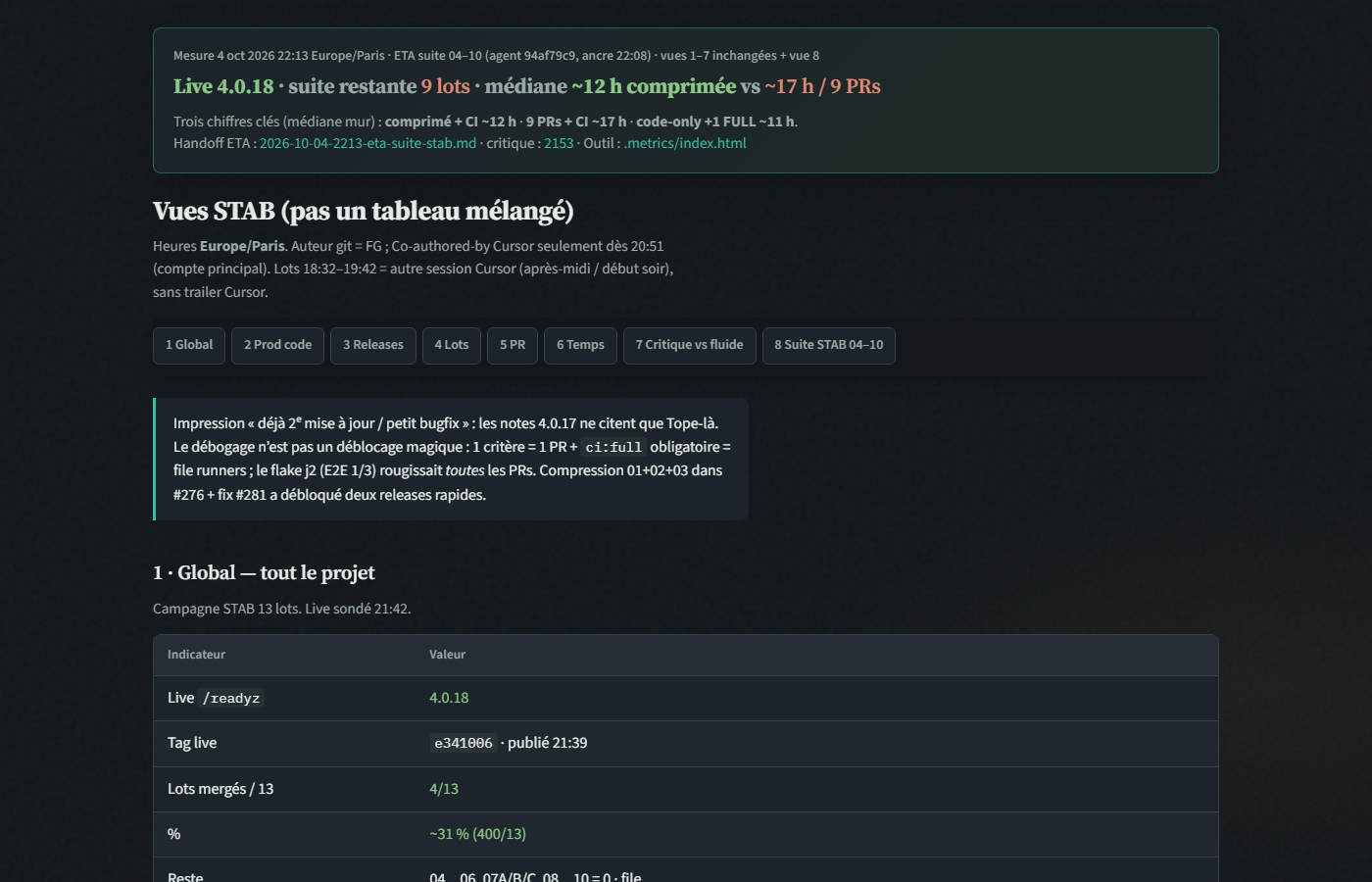Click 'Campagne STAB 13 lots' caption text

pyautogui.click(x=282, y=609)
